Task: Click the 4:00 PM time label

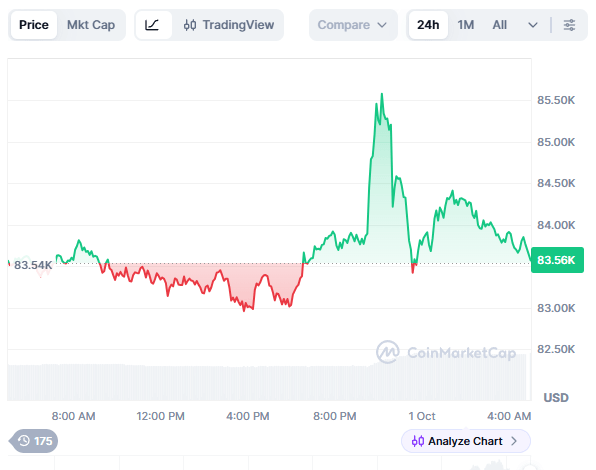Action: 247,416
